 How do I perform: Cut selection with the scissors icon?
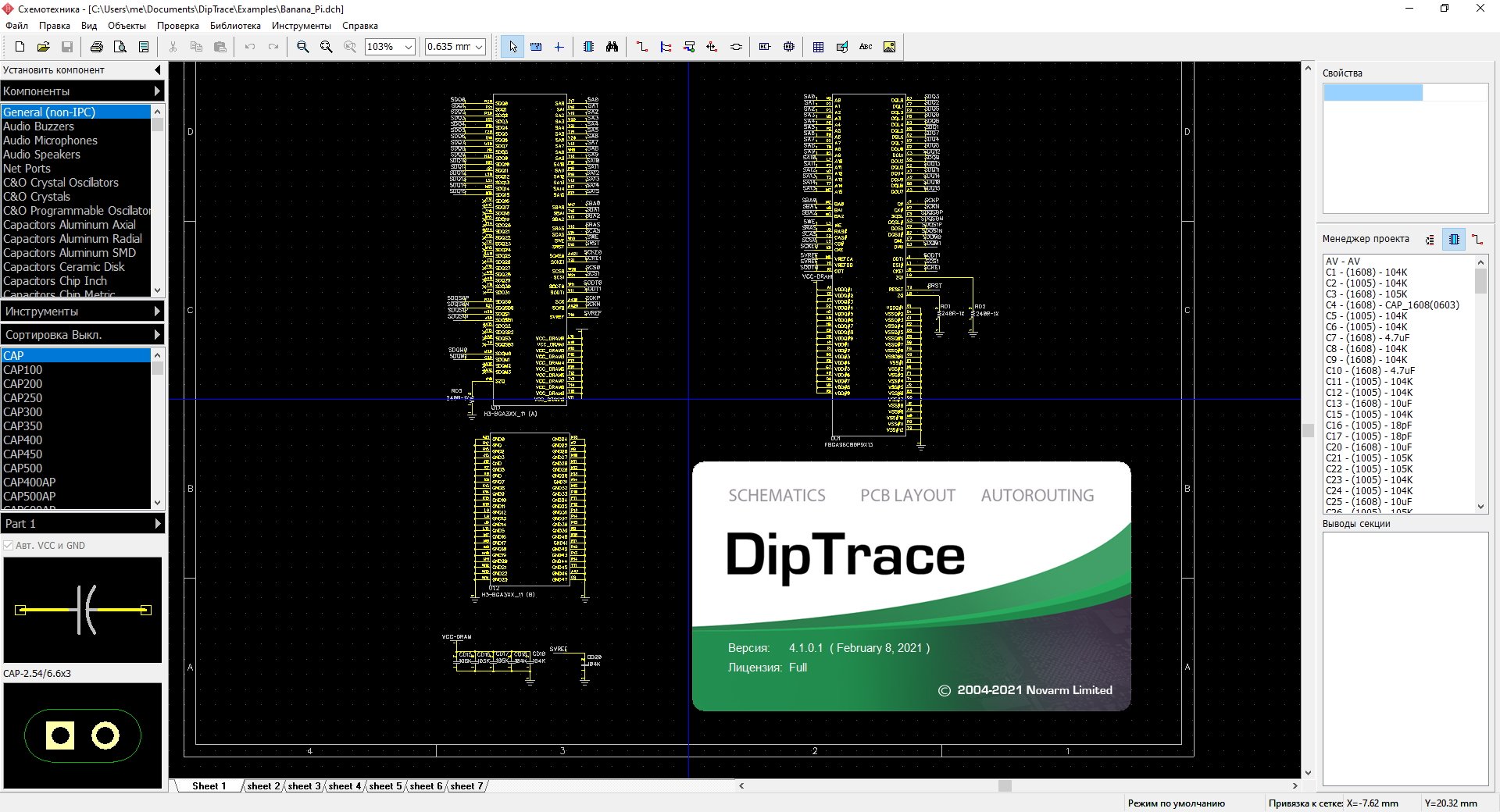pyautogui.click(x=173, y=47)
